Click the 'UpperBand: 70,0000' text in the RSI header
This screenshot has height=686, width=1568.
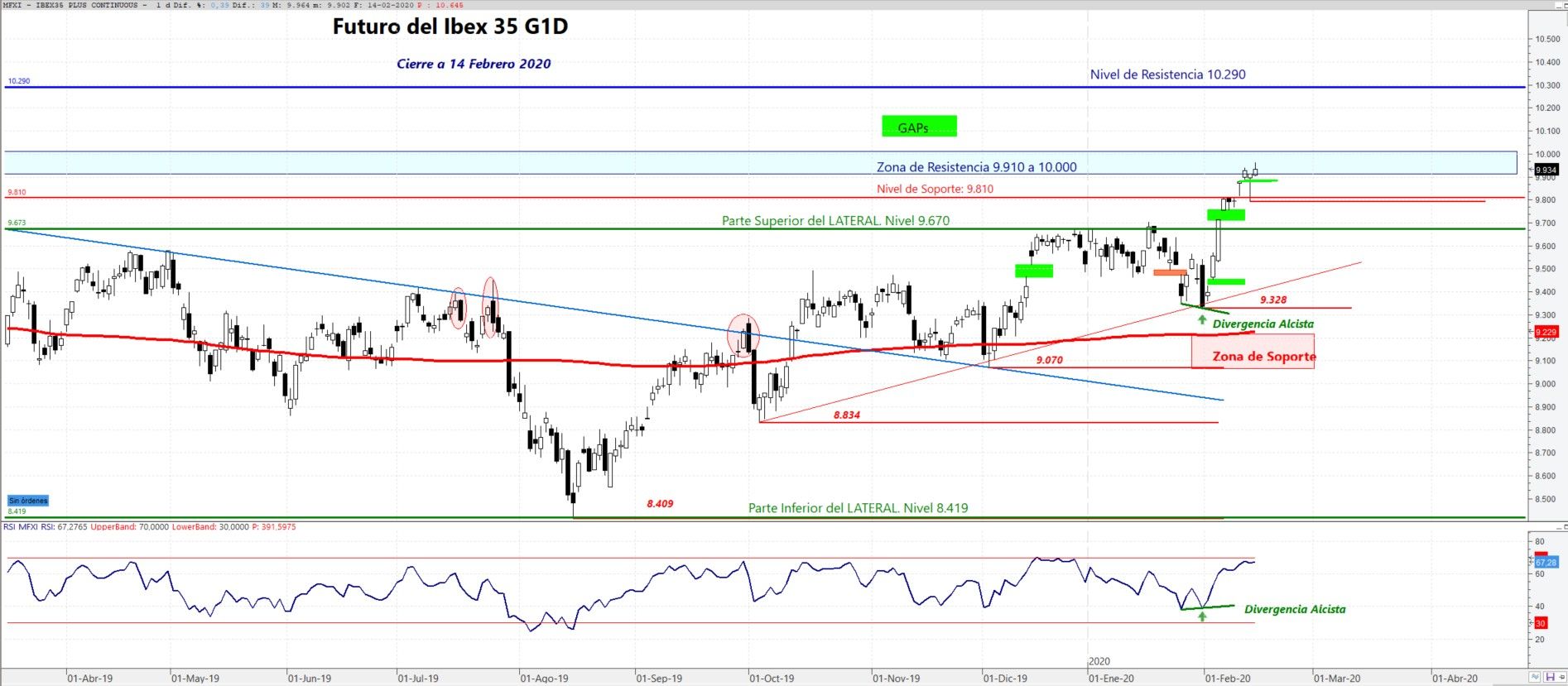(x=129, y=526)
